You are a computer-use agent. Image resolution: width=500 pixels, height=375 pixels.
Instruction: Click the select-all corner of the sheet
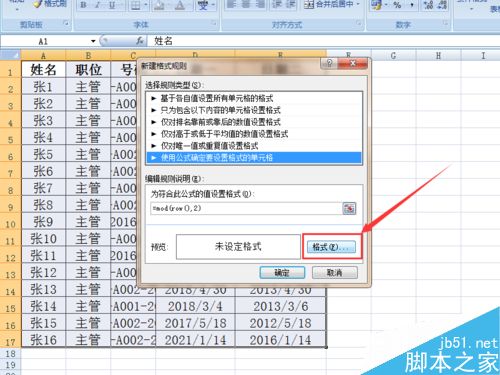[11, 55]
